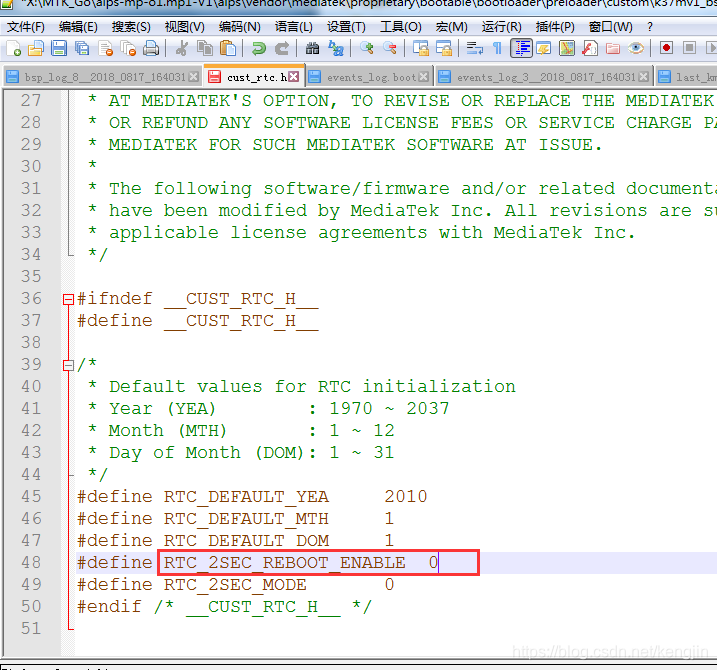Open the 运行(R) menu
The image size is (717, 670).
[501, 27]
